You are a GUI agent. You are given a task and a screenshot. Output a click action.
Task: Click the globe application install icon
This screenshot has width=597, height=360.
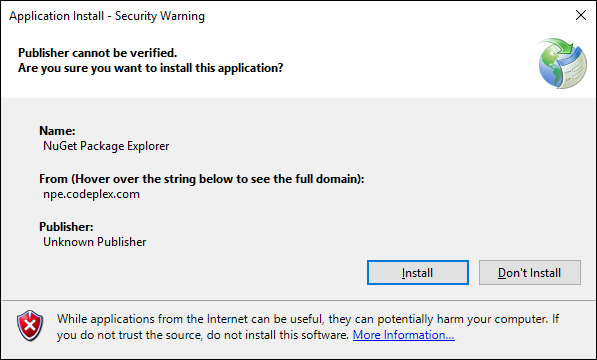pyautogui.click(x=562, y=63)
